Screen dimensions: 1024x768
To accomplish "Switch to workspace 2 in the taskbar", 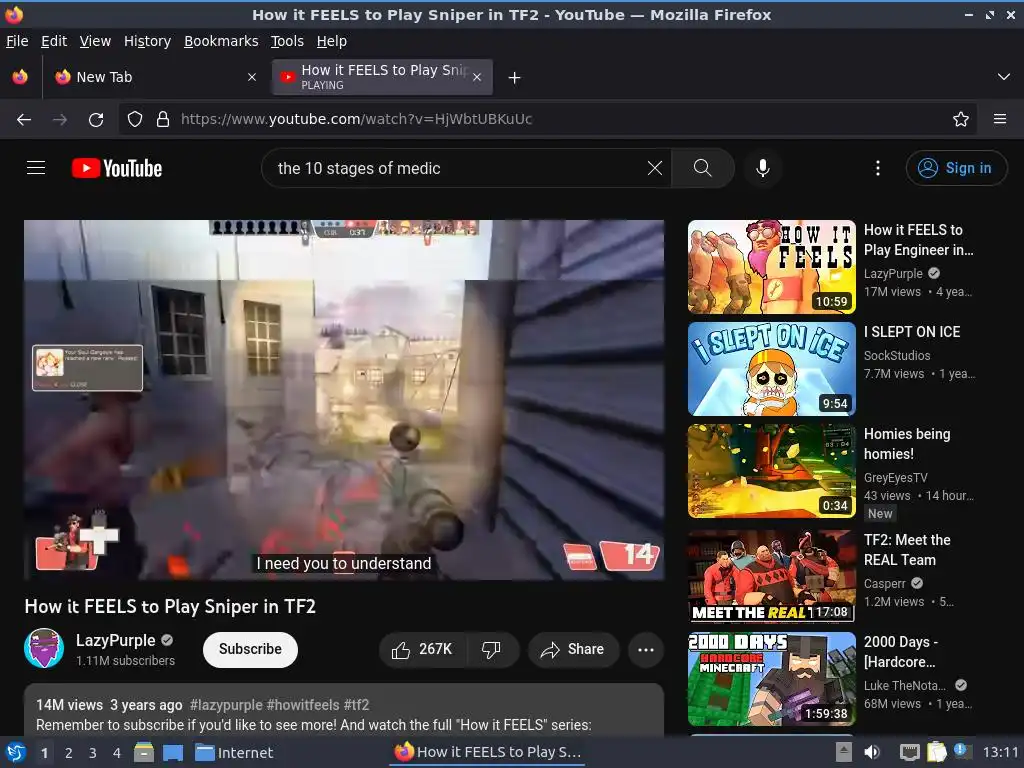I will [69, 753].
